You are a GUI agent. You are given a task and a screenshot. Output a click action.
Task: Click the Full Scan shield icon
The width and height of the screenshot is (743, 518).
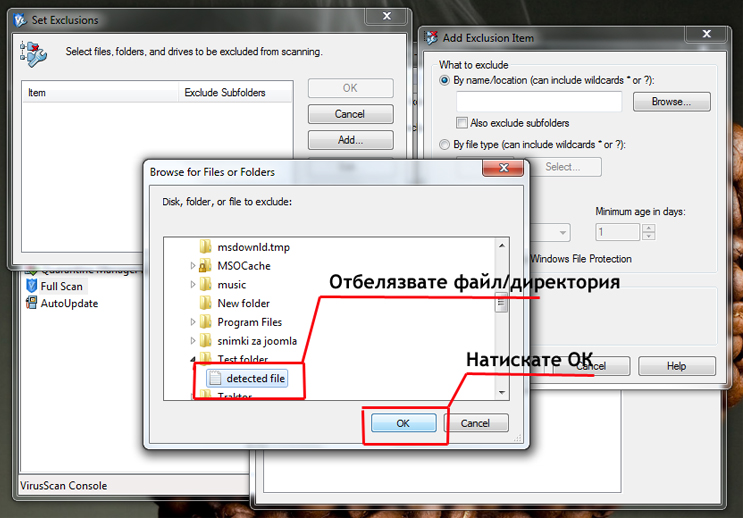point(31,286)
